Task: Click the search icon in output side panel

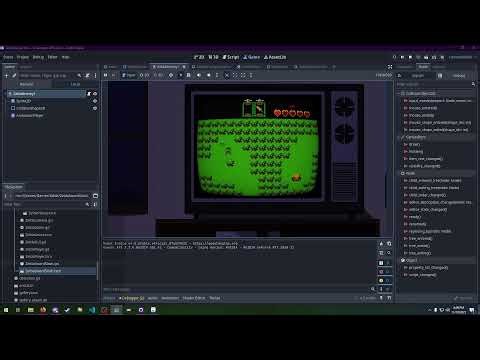Action: click(389, 253)
